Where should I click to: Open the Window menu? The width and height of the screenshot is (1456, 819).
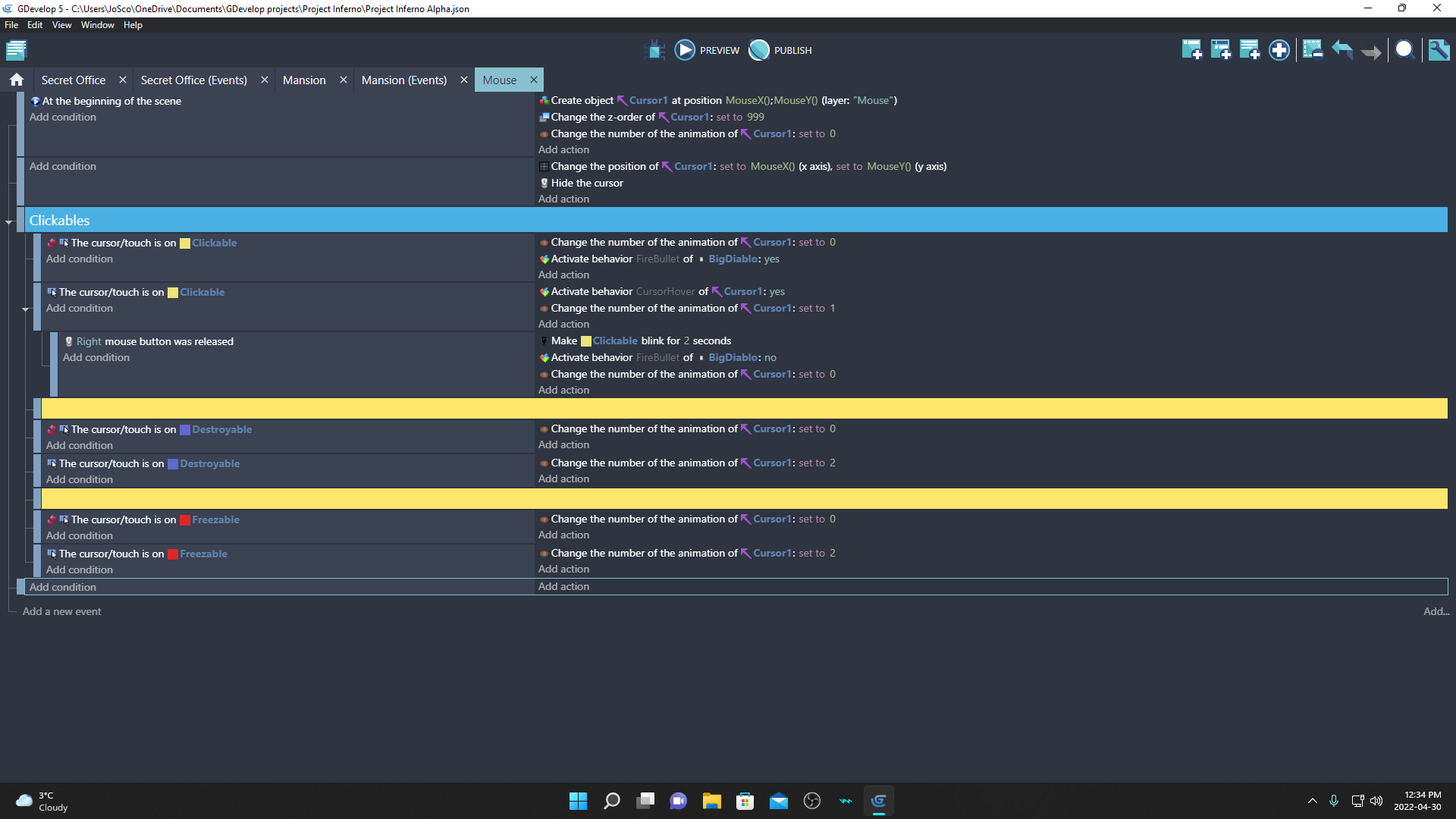[97, 25]
